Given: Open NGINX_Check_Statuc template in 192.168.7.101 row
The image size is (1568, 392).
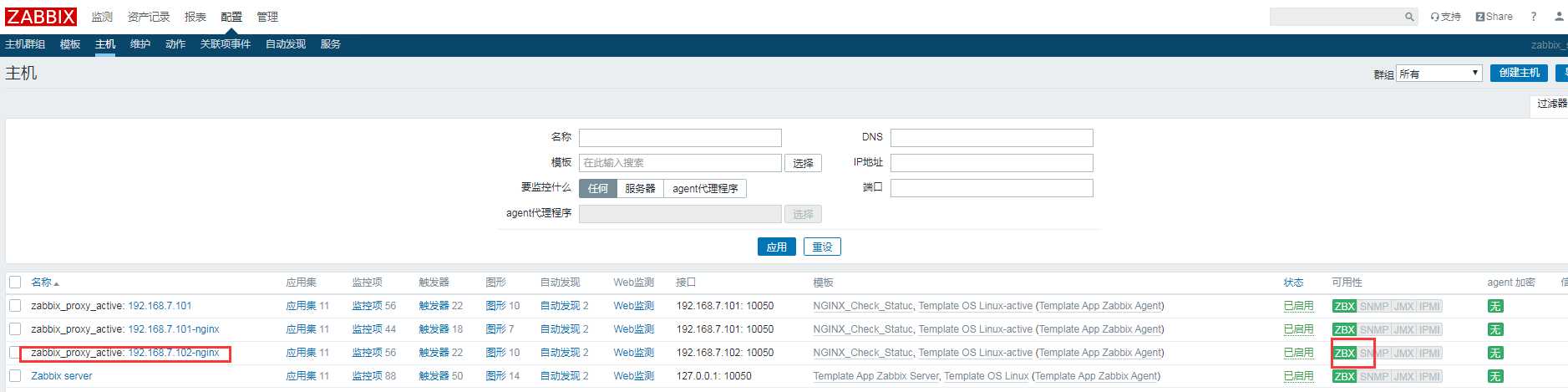Looking at the screenshot, I should point(863,306).
